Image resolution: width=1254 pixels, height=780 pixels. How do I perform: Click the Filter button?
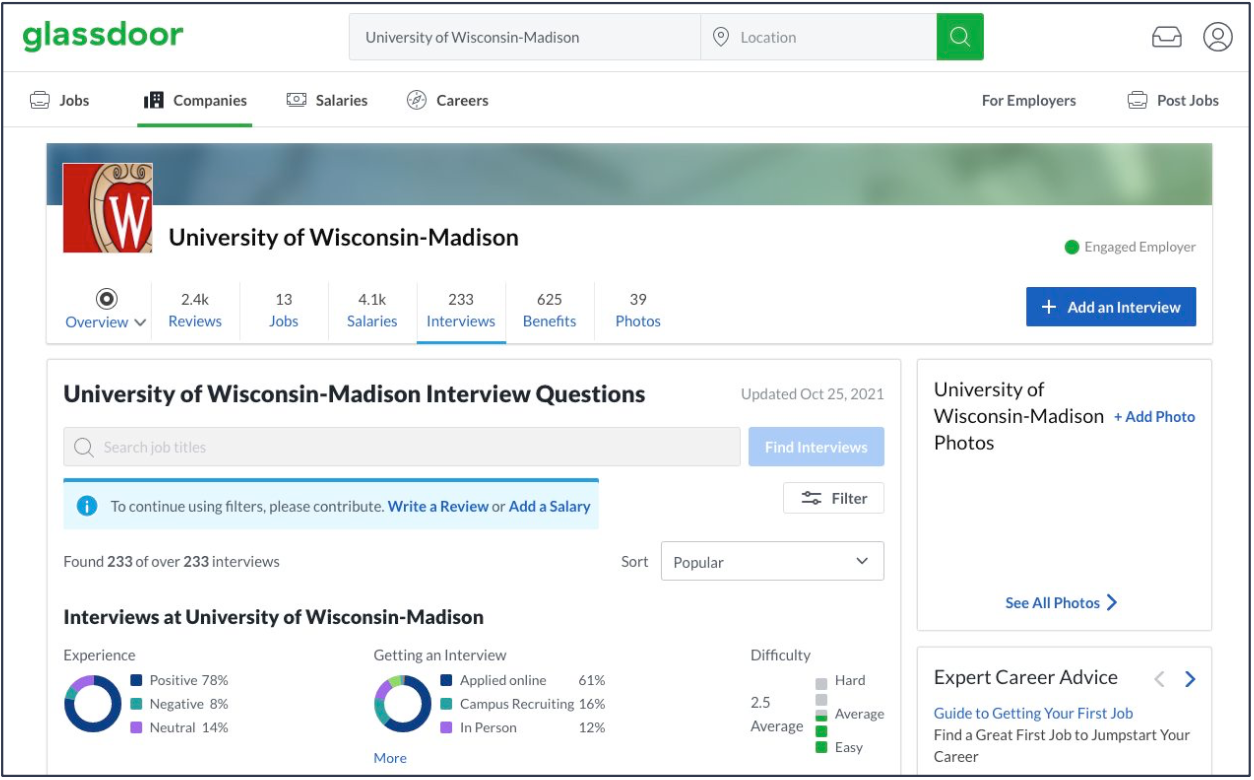[834, 498]
